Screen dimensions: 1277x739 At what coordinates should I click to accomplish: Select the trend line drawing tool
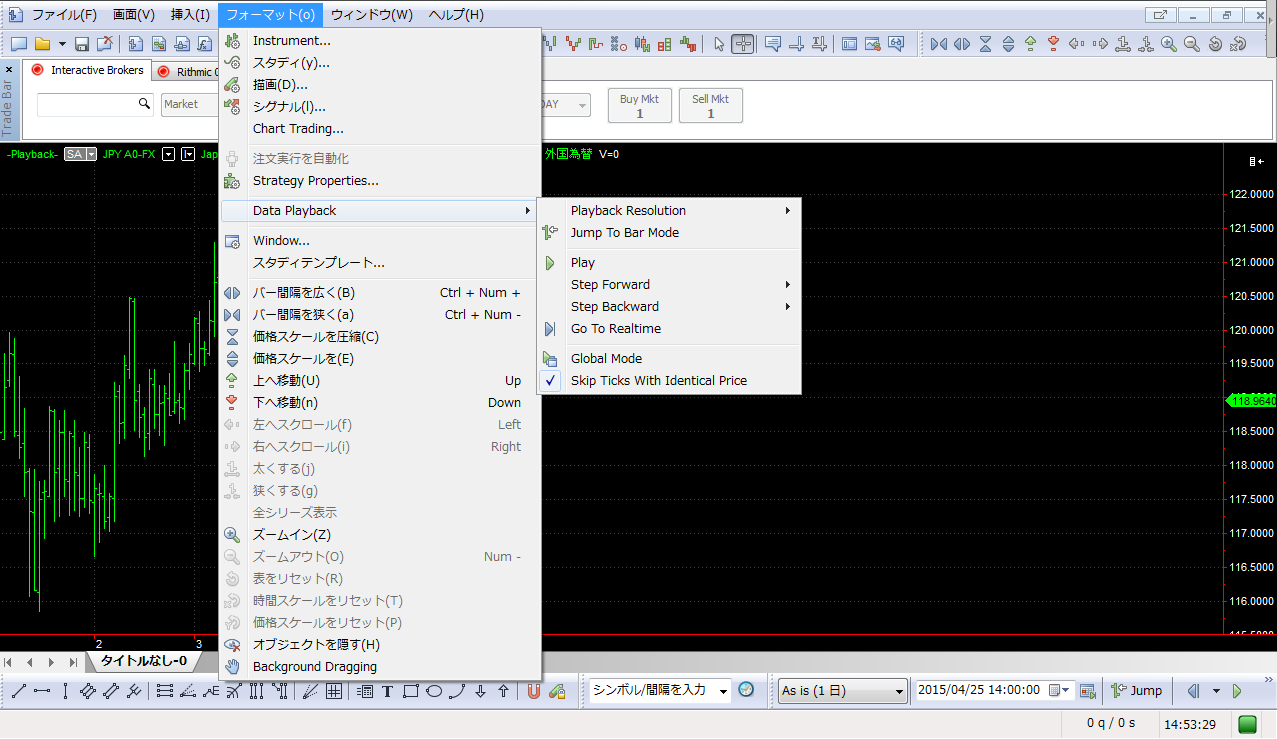pos(18,691)
